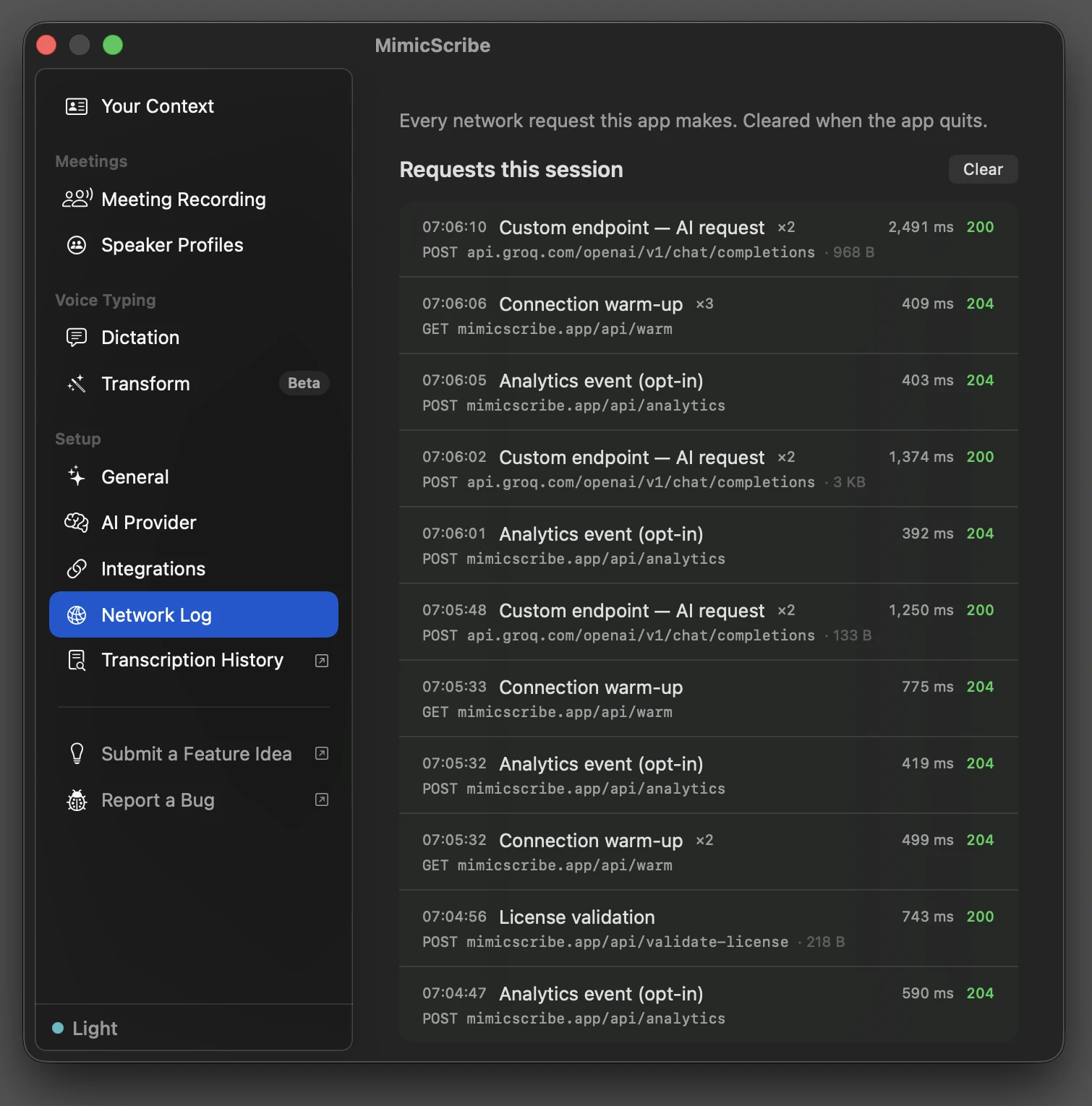Image resolution: width=1092 pixels, height=1106 pixels.
Task: Clear the requests list
Action: (x=983, y=169)
